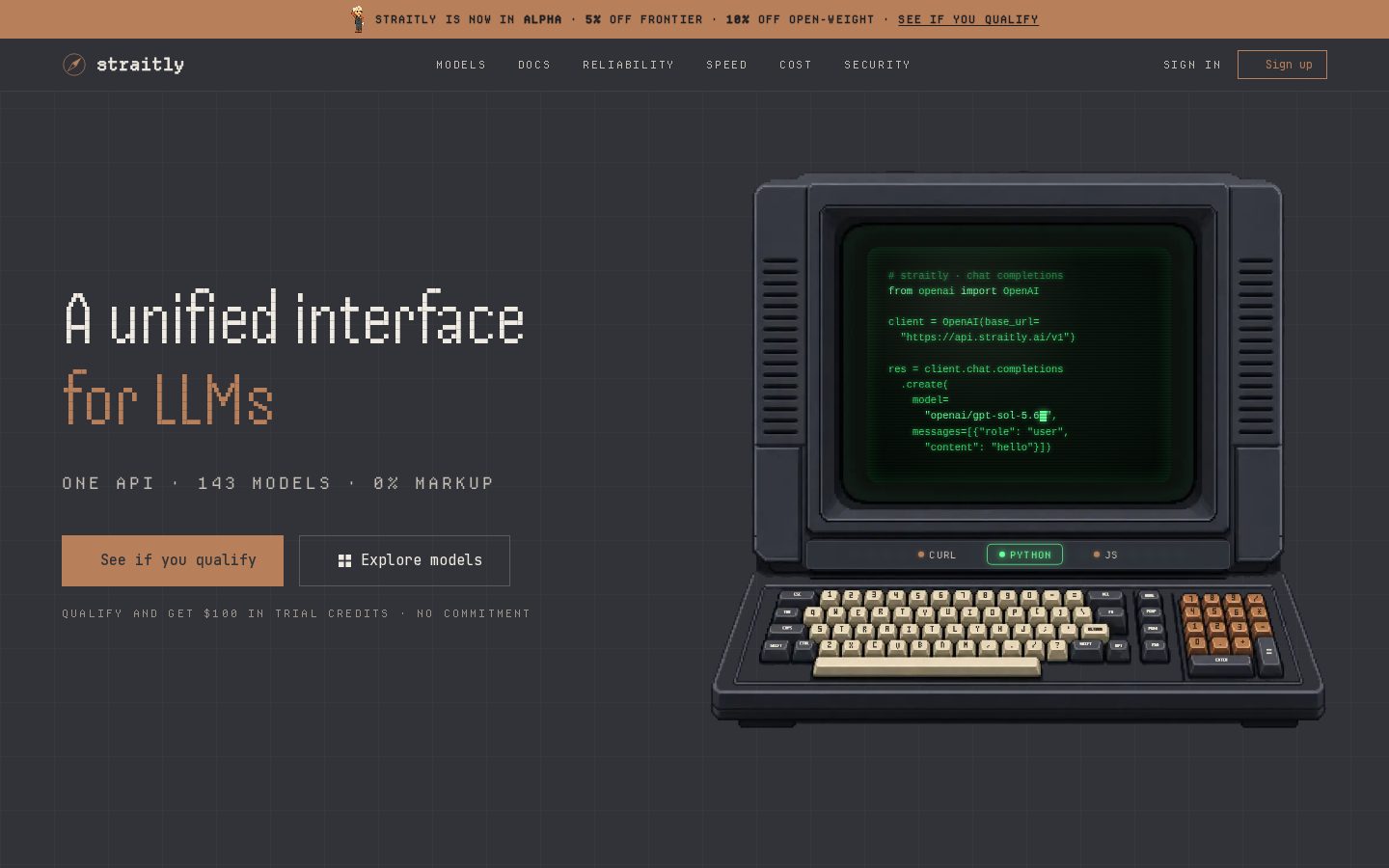Image resolution: width=1389 pixels, height=868 pixels.
Task: Click the Explore models button
Action: (404, 560)
